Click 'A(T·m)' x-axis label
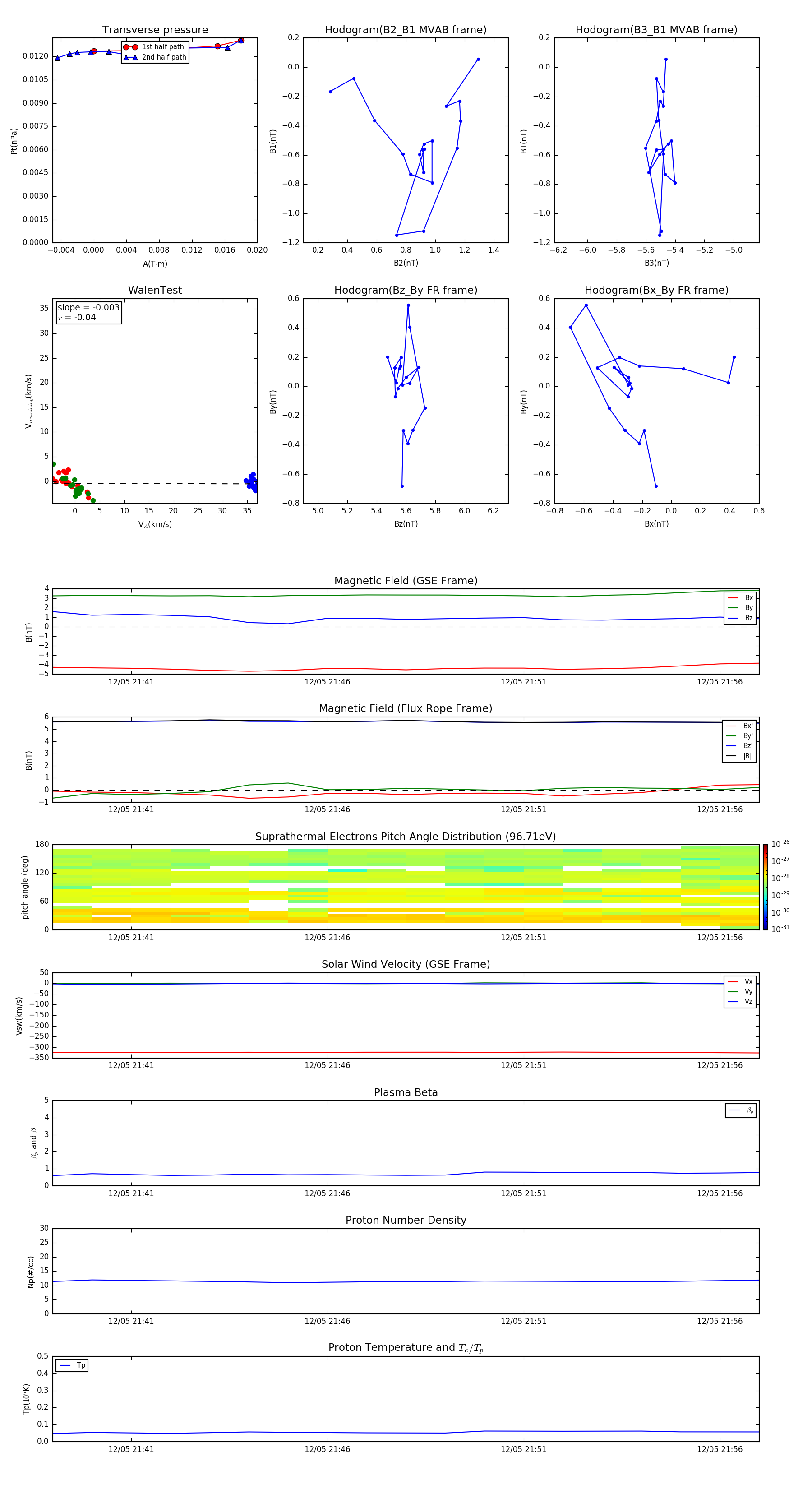 155,264
